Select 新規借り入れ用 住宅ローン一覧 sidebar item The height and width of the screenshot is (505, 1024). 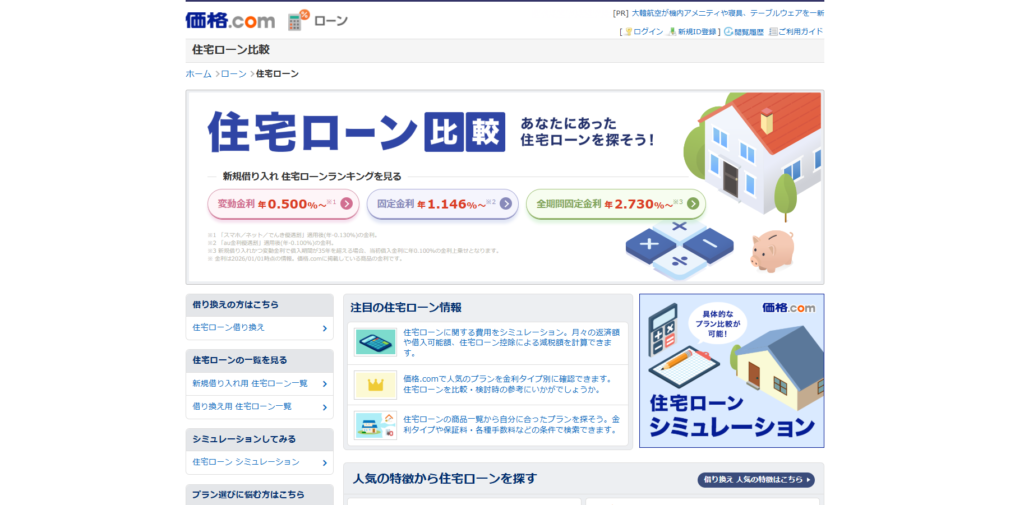[259, 384]
